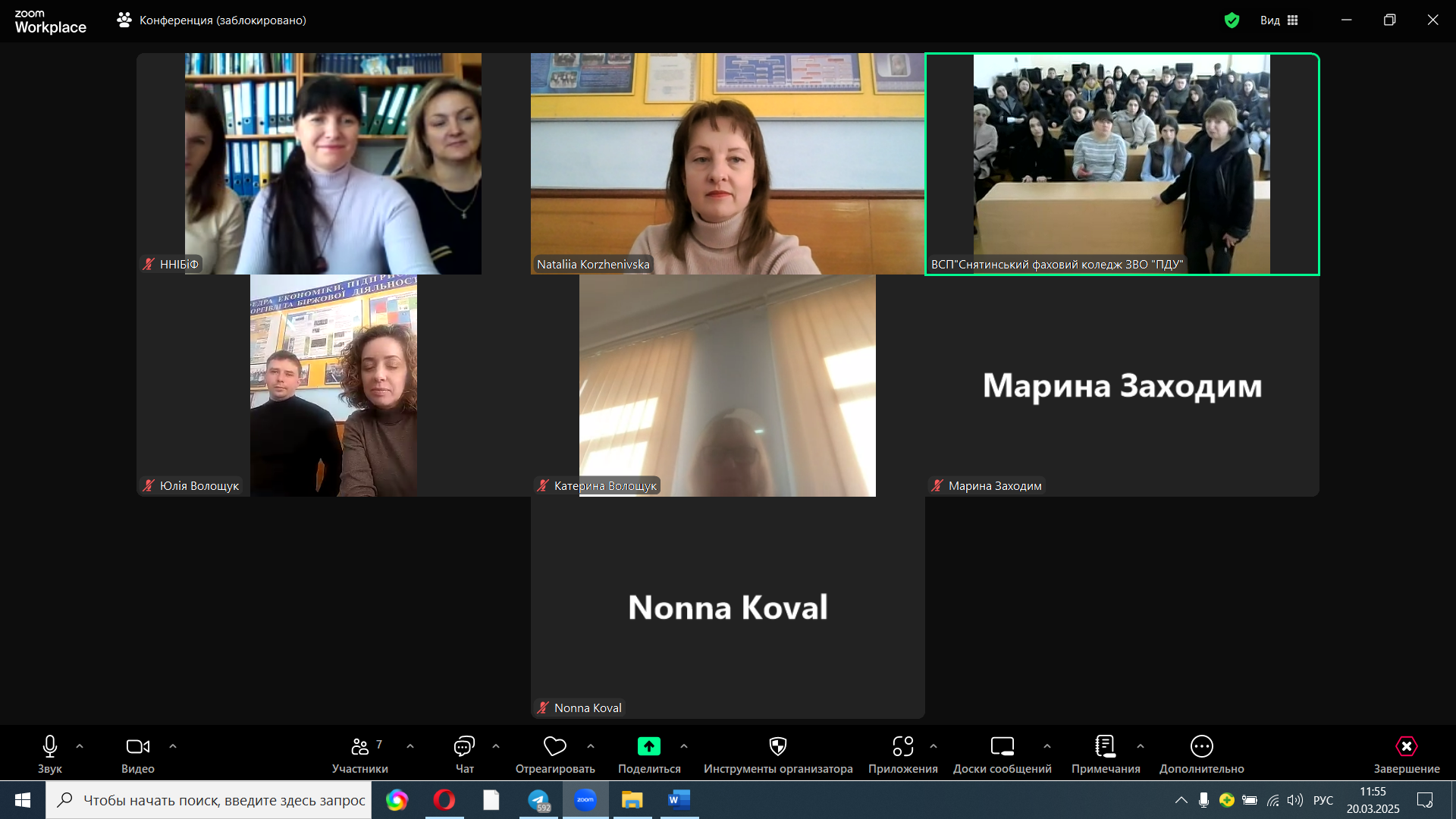Click the green Share screen button
The image size is (1456, 819).
point(648,747)
